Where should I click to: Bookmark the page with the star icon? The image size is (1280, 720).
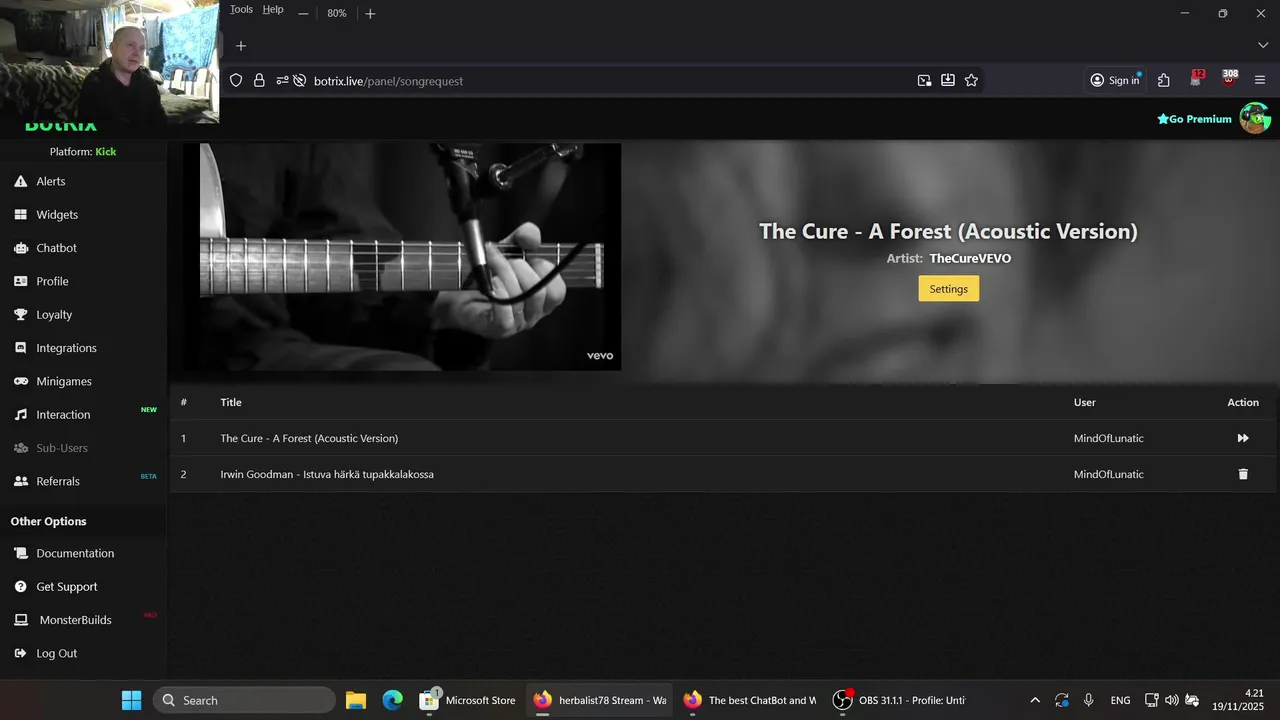click(x=971, y=81)
